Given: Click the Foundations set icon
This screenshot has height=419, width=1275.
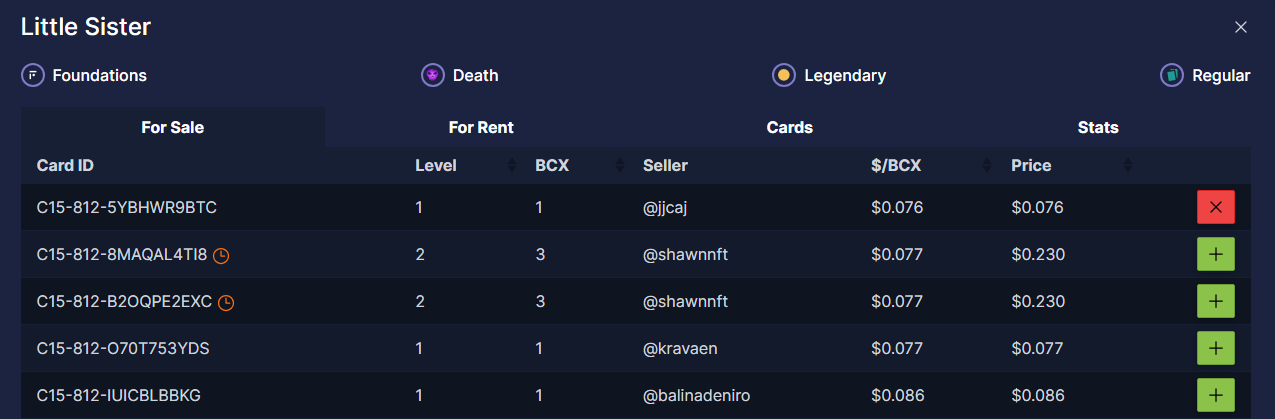Looking at the screenshot, I should [33, 75].
